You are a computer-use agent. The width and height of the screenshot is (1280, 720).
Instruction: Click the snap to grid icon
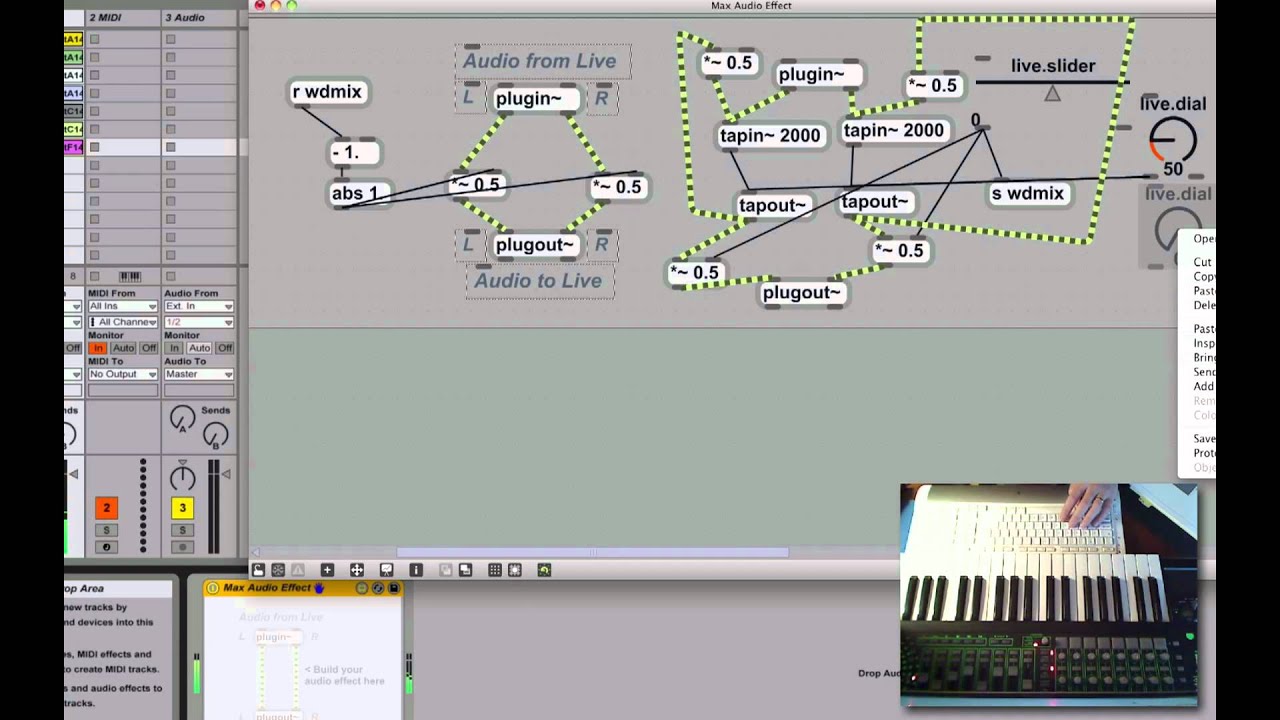click(x=515, y=570)
